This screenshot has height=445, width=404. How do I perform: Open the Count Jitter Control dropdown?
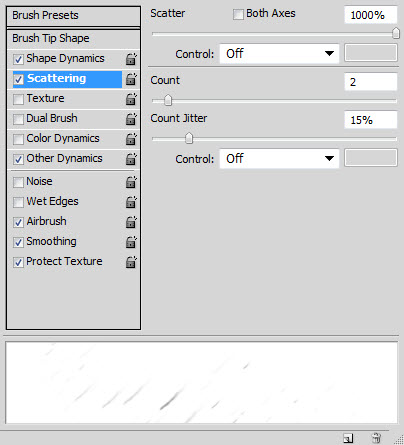279,158
